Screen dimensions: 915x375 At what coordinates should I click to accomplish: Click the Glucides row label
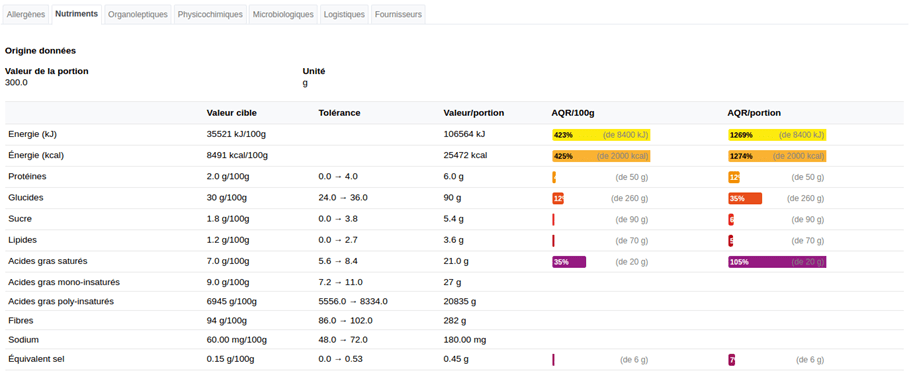(26, 198)
